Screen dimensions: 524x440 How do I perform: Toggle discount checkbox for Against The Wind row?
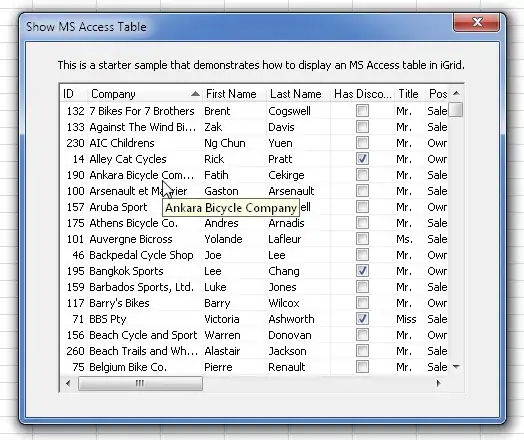[362, 127]
